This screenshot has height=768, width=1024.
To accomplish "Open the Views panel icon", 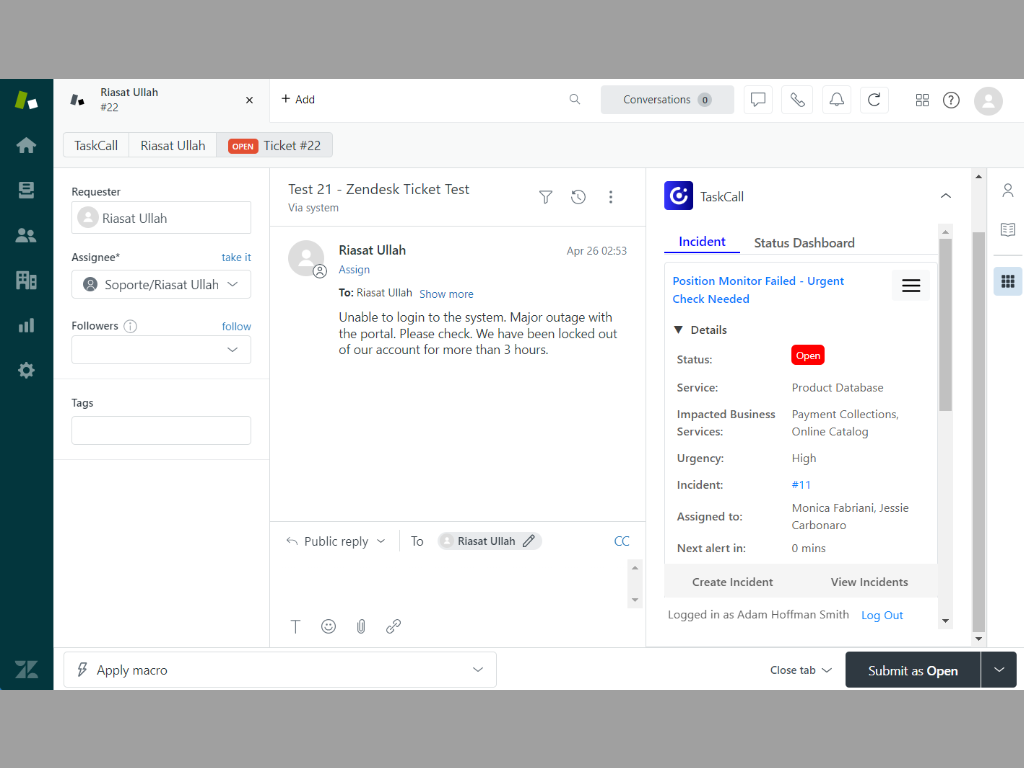I will pyautogui.click(x=26, y=189).
